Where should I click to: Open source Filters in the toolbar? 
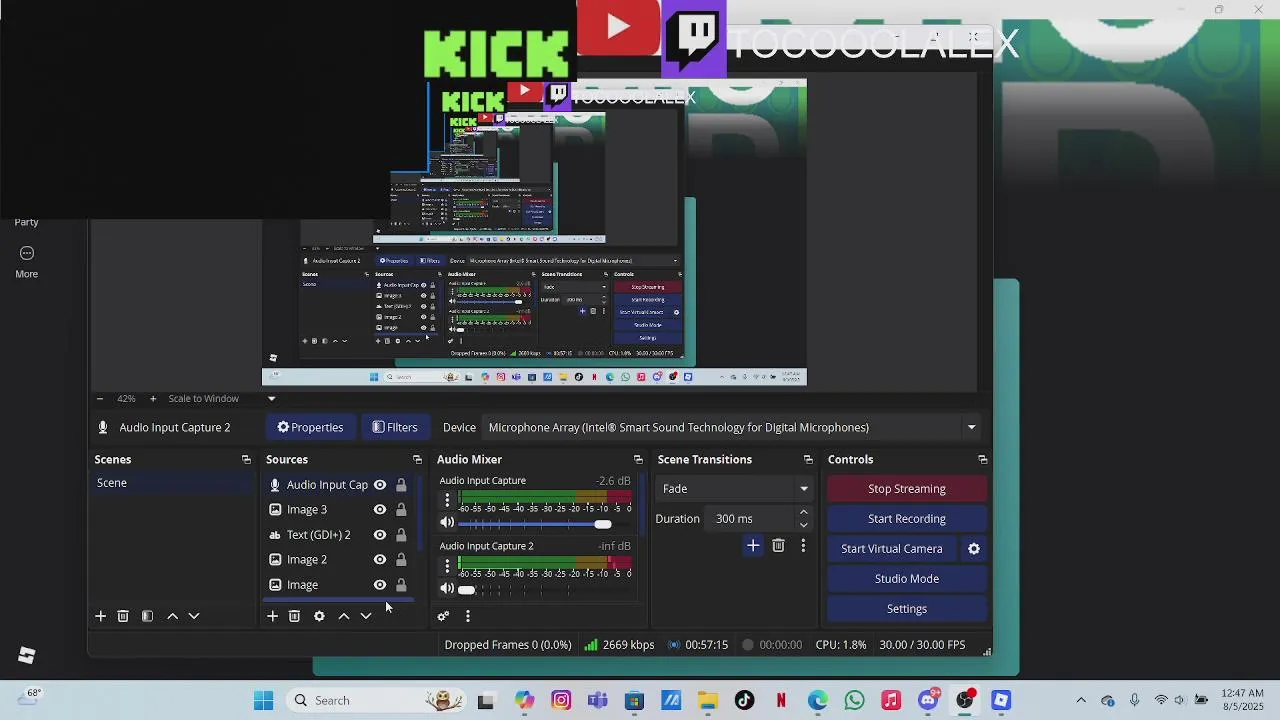394,427
